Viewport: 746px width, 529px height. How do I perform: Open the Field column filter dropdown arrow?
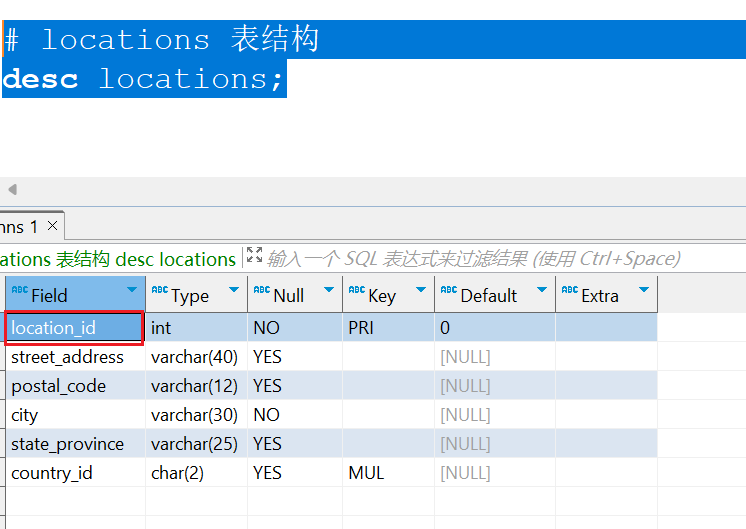[132, 291]
